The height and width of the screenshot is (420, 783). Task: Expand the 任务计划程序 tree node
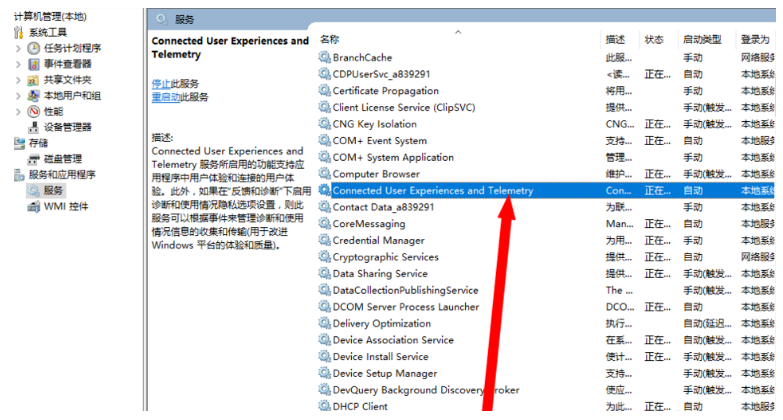point(18,48)
